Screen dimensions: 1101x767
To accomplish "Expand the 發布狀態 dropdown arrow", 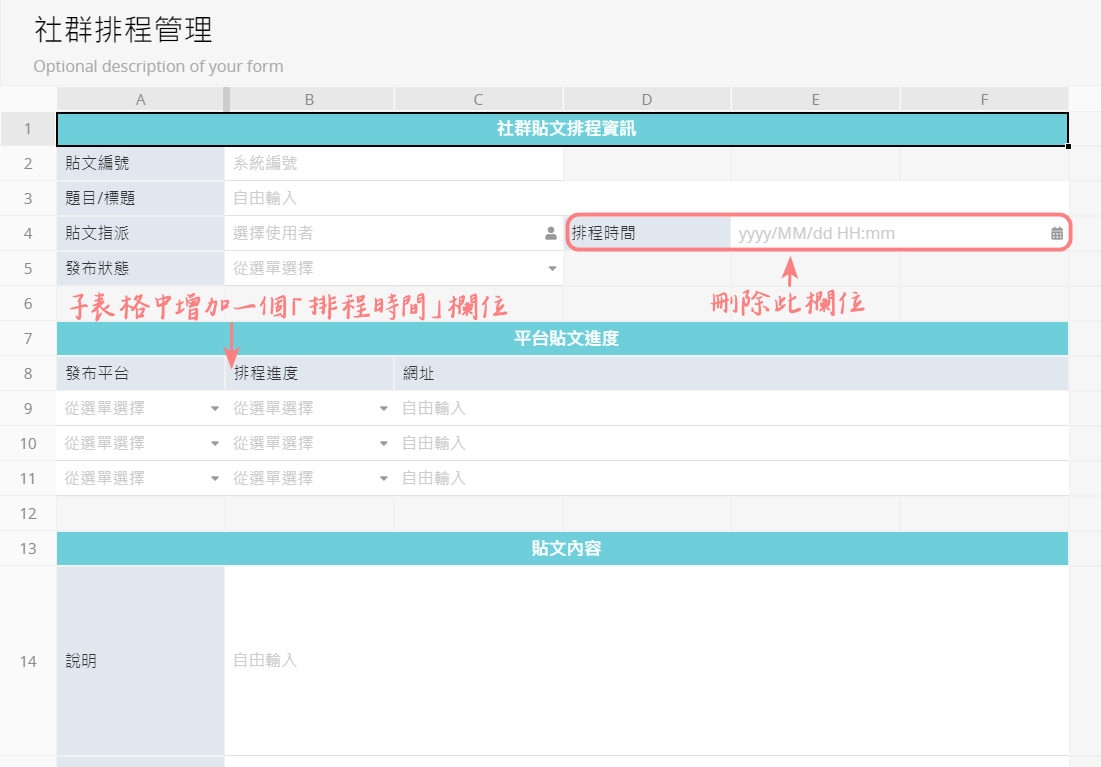I will 552,269.
